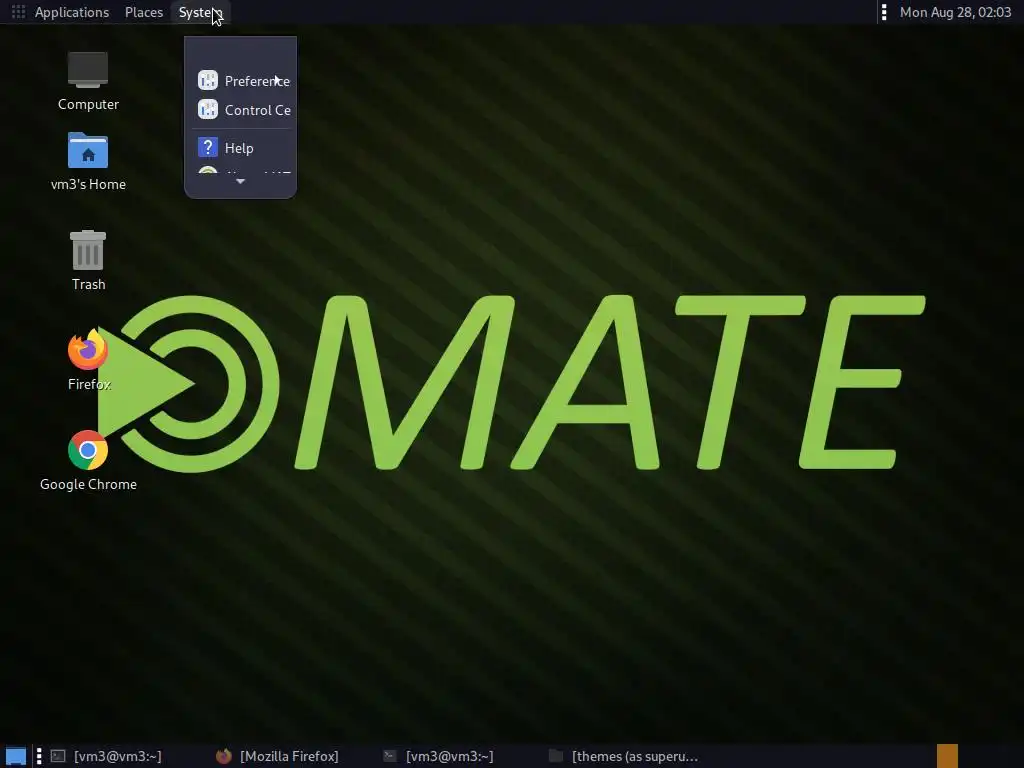This screenshot has width=1024, height=768.
Task: Click the clock showing Mon Aug 28
Action: click(x=955, y=12)
